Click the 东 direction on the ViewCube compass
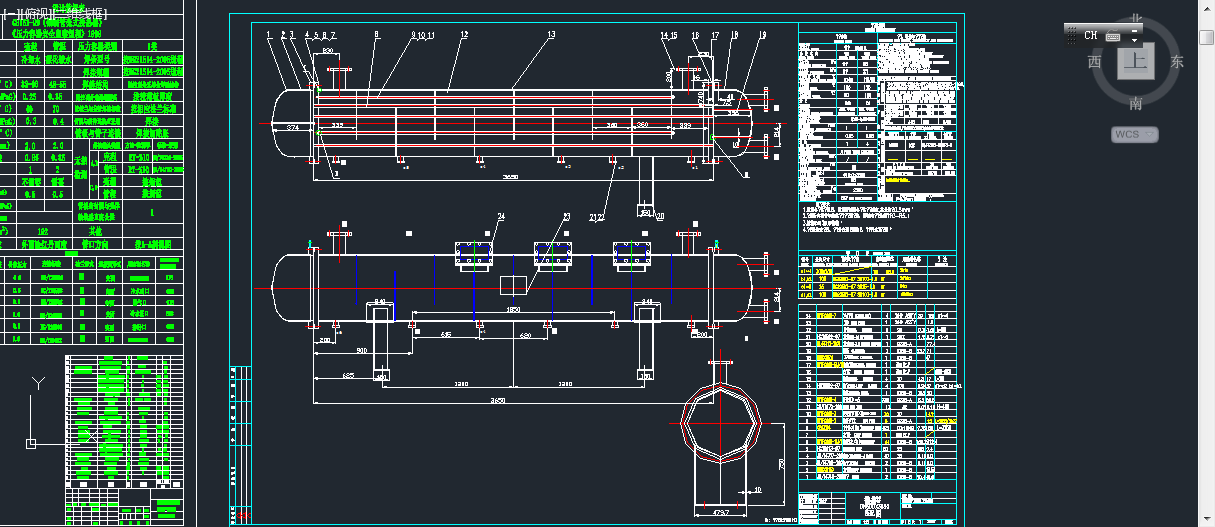1215x527 pixels. tap(1177, 61)
